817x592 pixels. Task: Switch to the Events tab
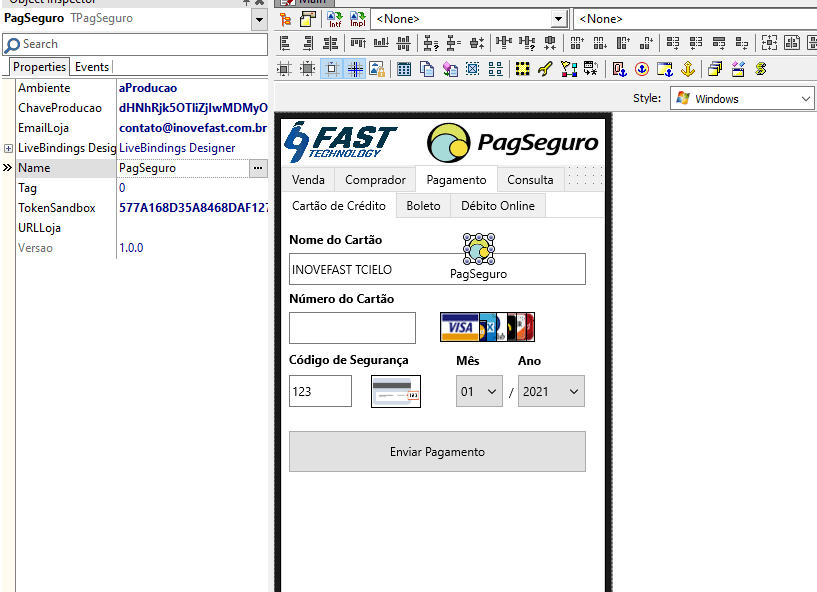(x=92, y=67)
